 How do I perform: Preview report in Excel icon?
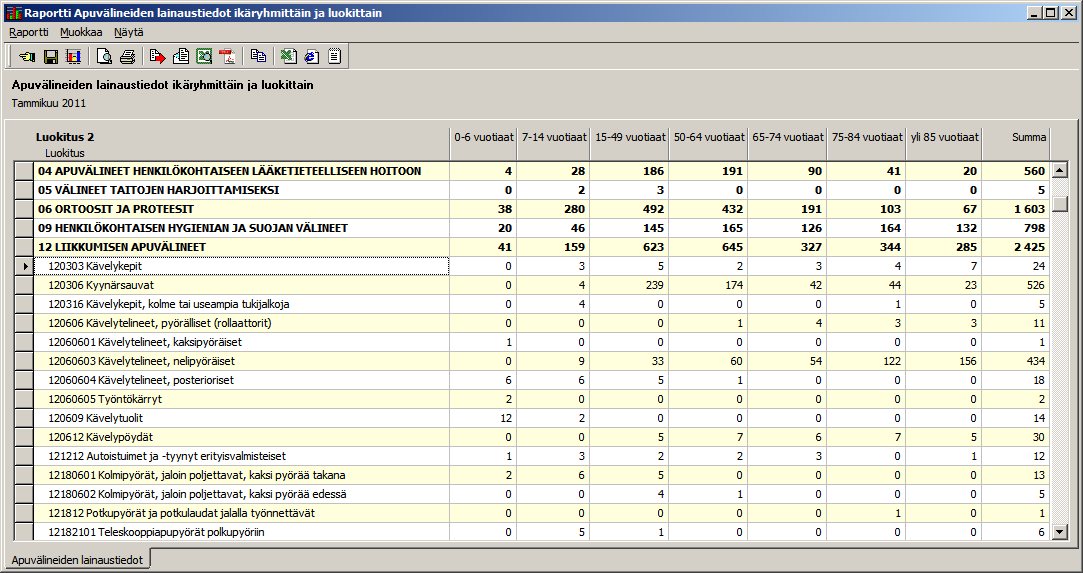(x=204, y=57)
